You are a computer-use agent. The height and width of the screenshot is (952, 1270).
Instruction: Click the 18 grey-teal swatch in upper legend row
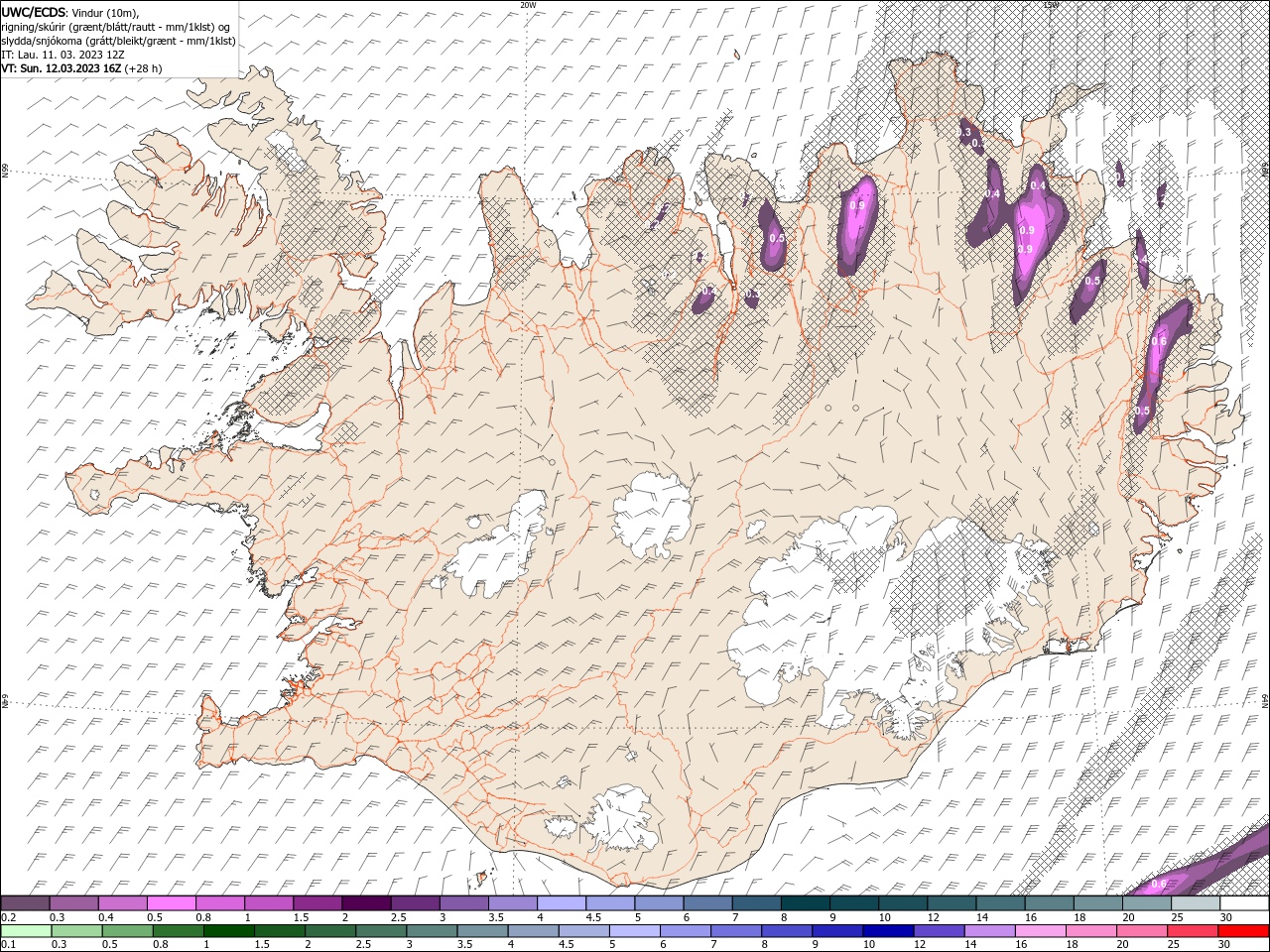click(x=1099, y=903)
